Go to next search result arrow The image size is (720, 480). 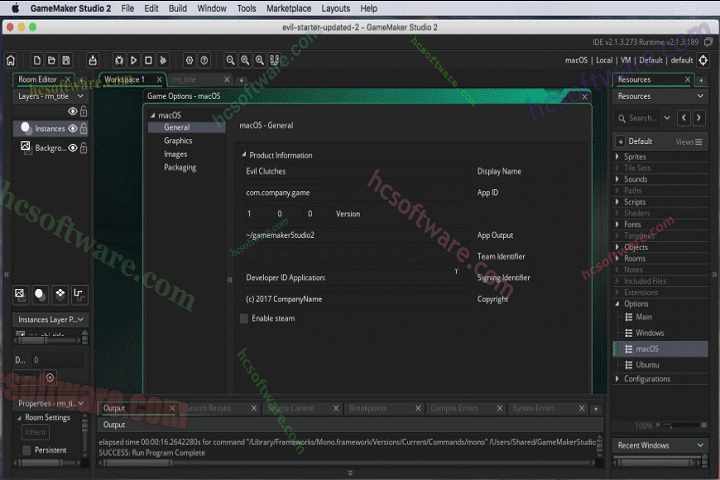point(699,118)
